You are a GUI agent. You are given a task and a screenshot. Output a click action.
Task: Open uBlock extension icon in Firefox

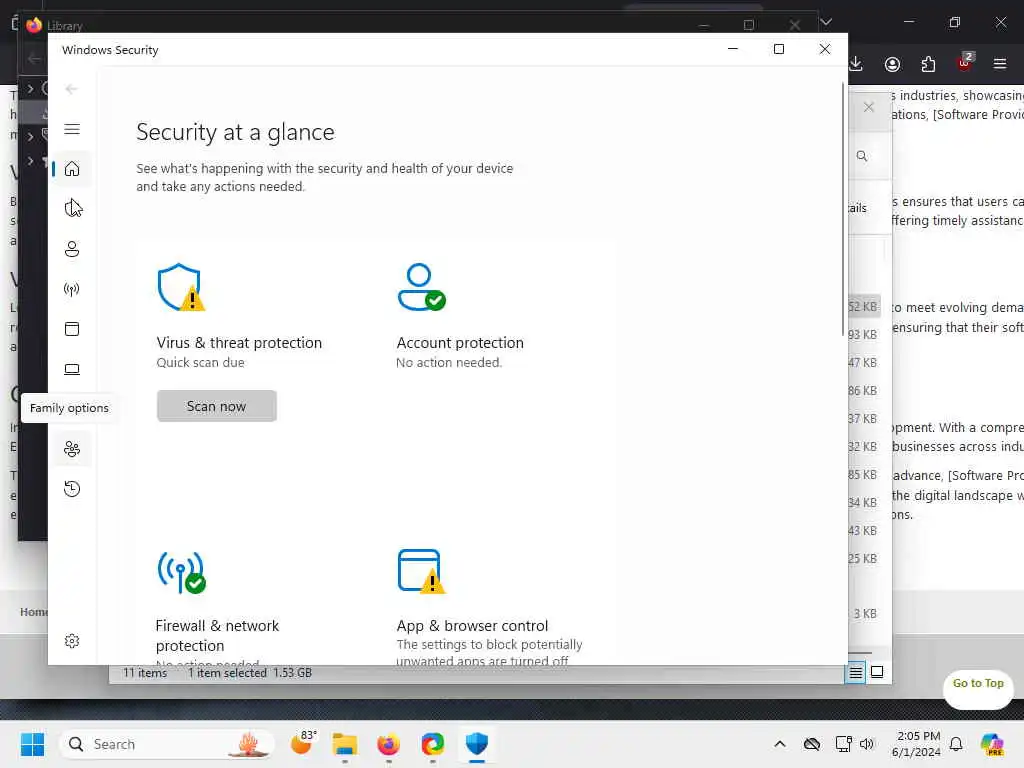[965, 63]
